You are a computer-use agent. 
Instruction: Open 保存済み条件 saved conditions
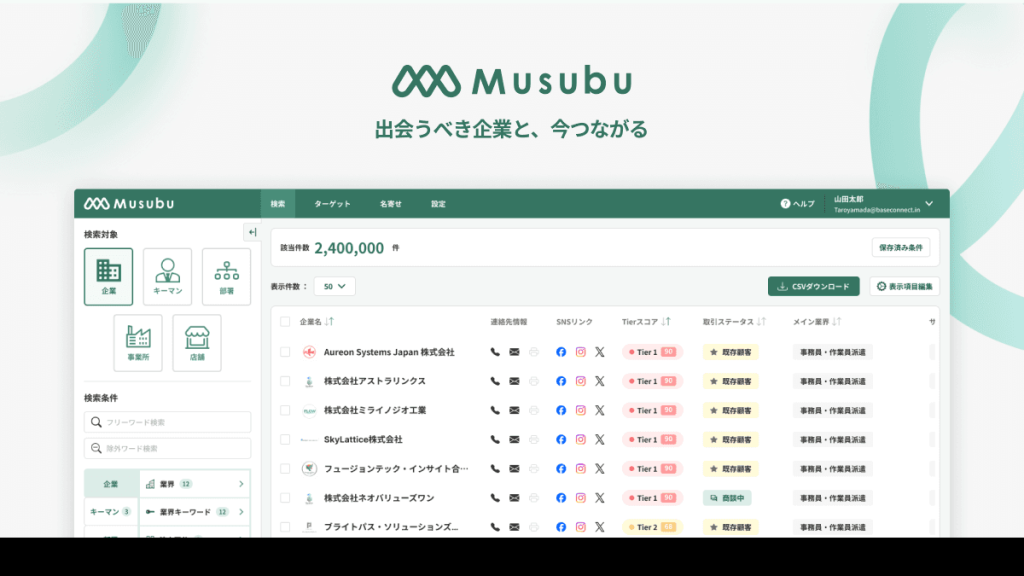coord(901,248)
